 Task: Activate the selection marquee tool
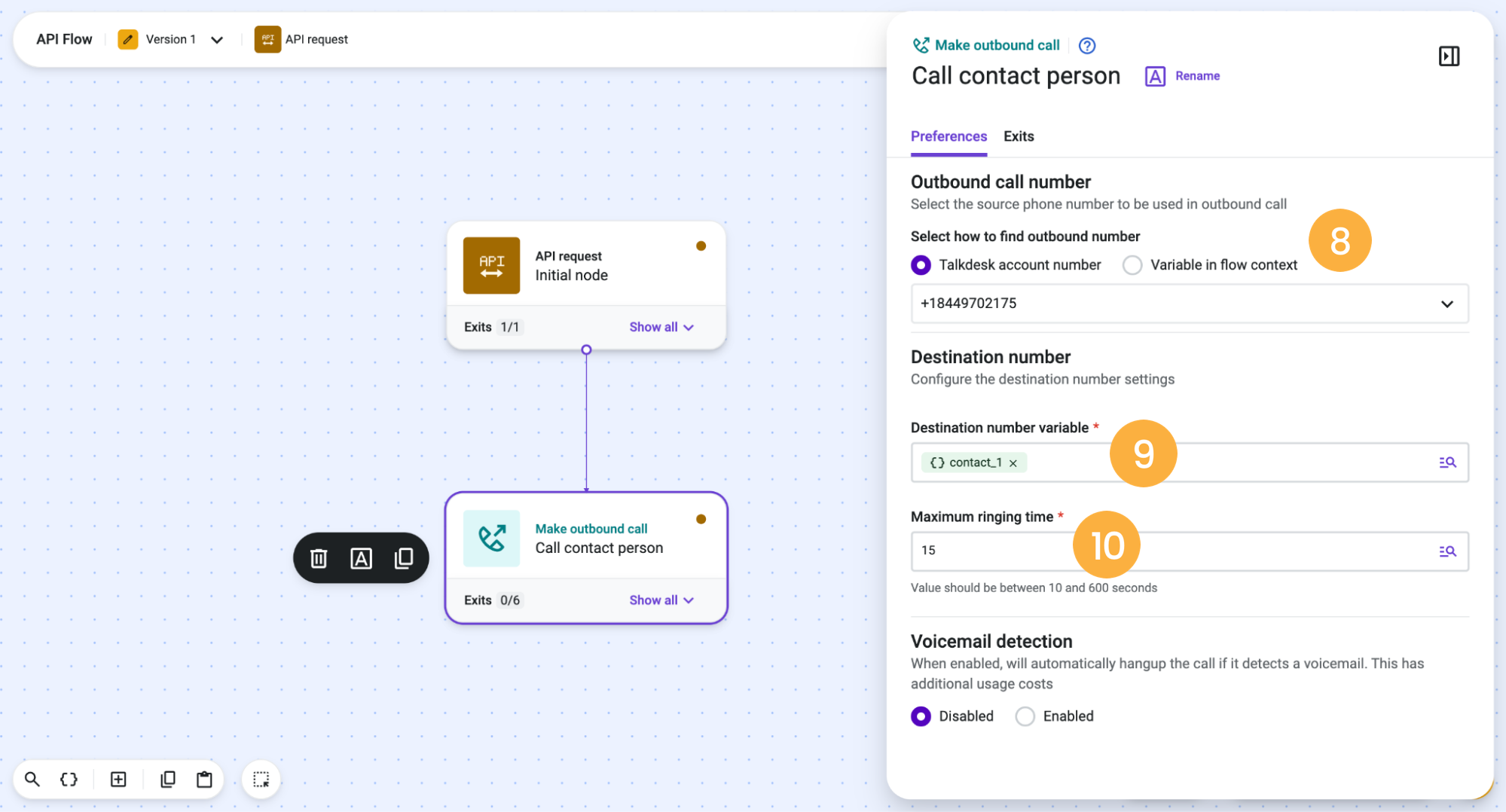pos(261,779)
